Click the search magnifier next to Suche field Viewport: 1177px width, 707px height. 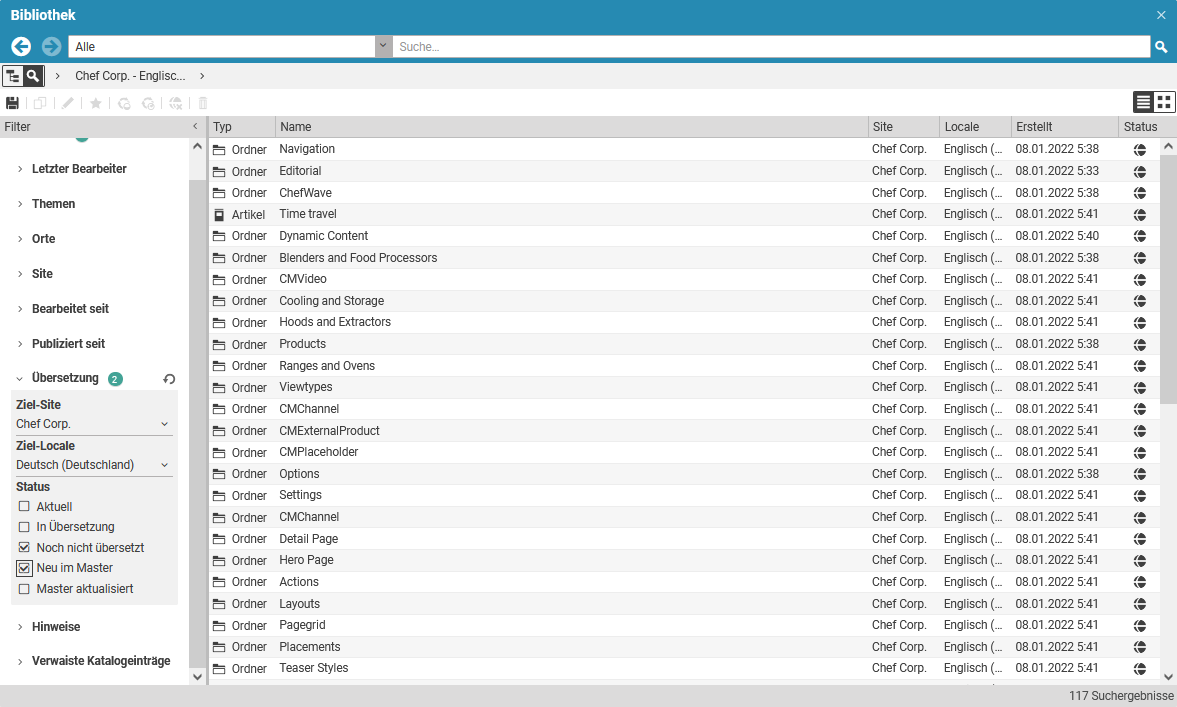[x=1161, y=46]
